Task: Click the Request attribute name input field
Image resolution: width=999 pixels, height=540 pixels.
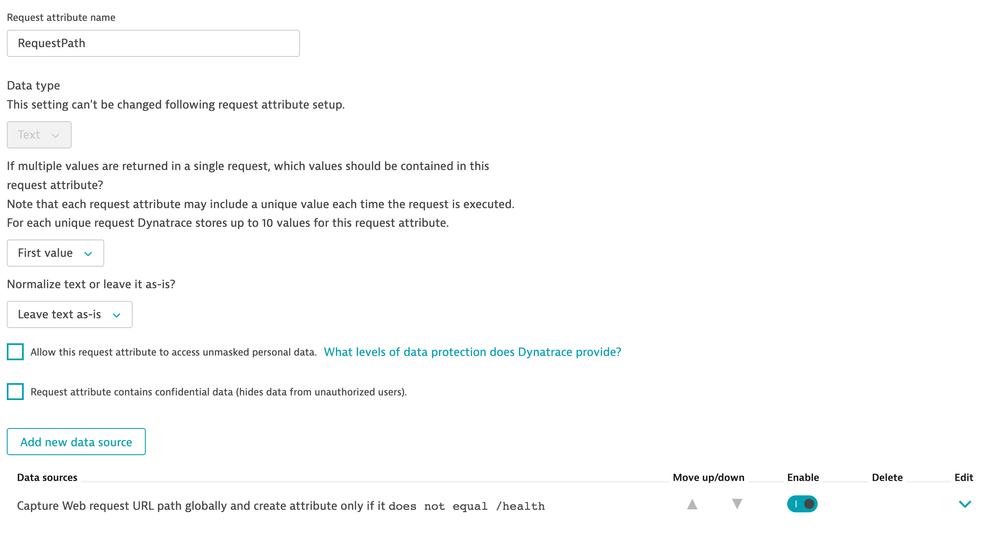Action: tap(153, 43)
